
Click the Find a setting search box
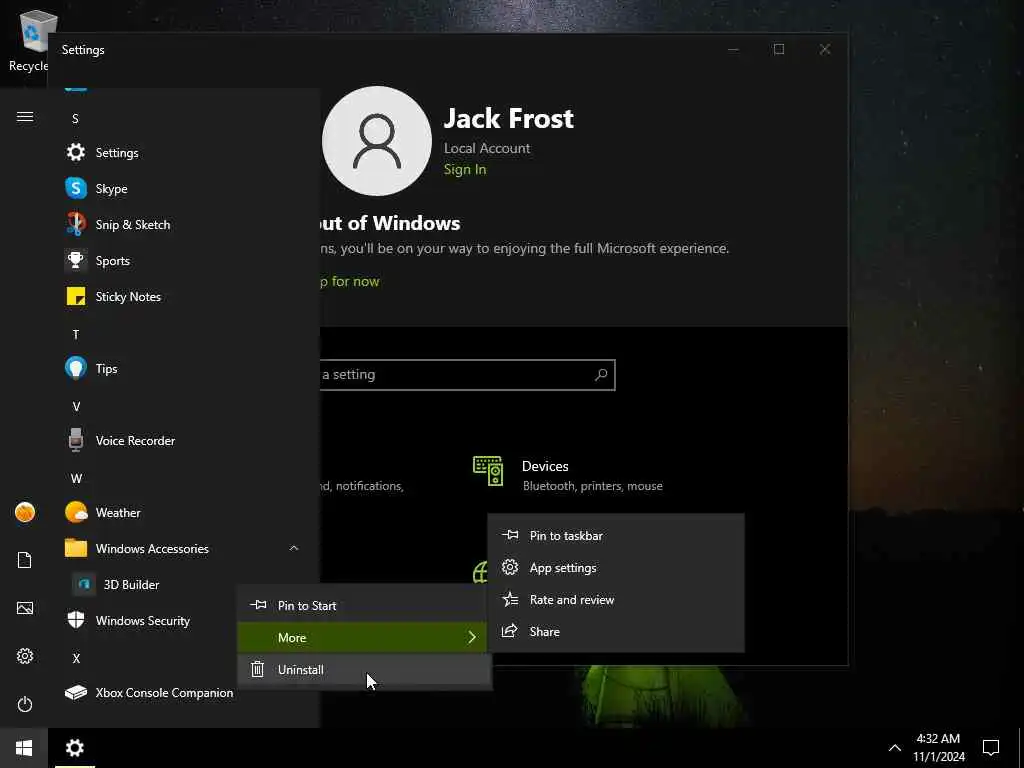click(x=468, y=375)
